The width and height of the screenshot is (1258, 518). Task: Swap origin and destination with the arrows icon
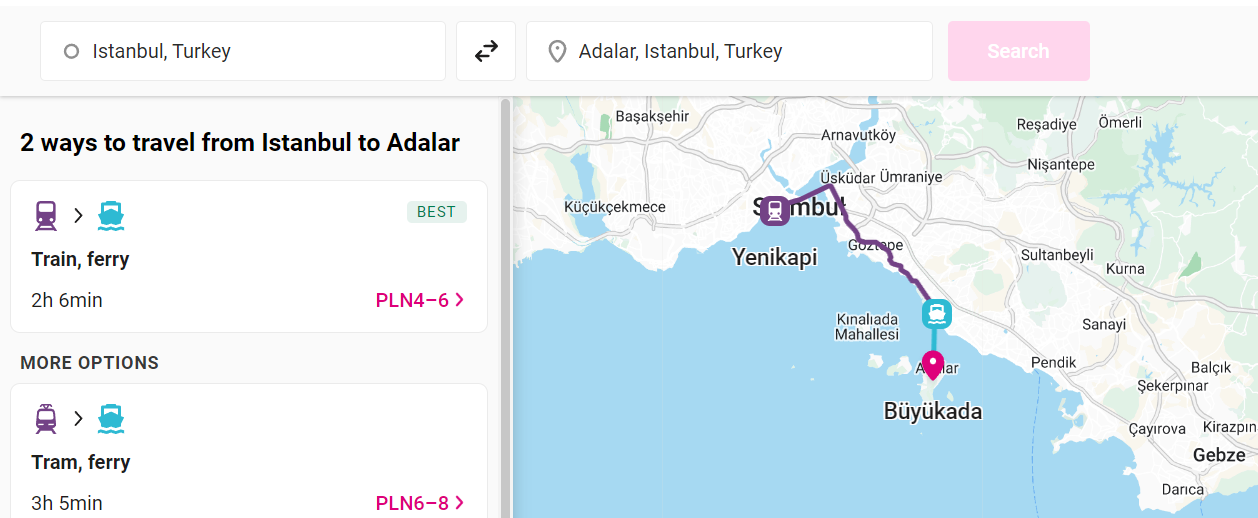(x=486, y=51)
